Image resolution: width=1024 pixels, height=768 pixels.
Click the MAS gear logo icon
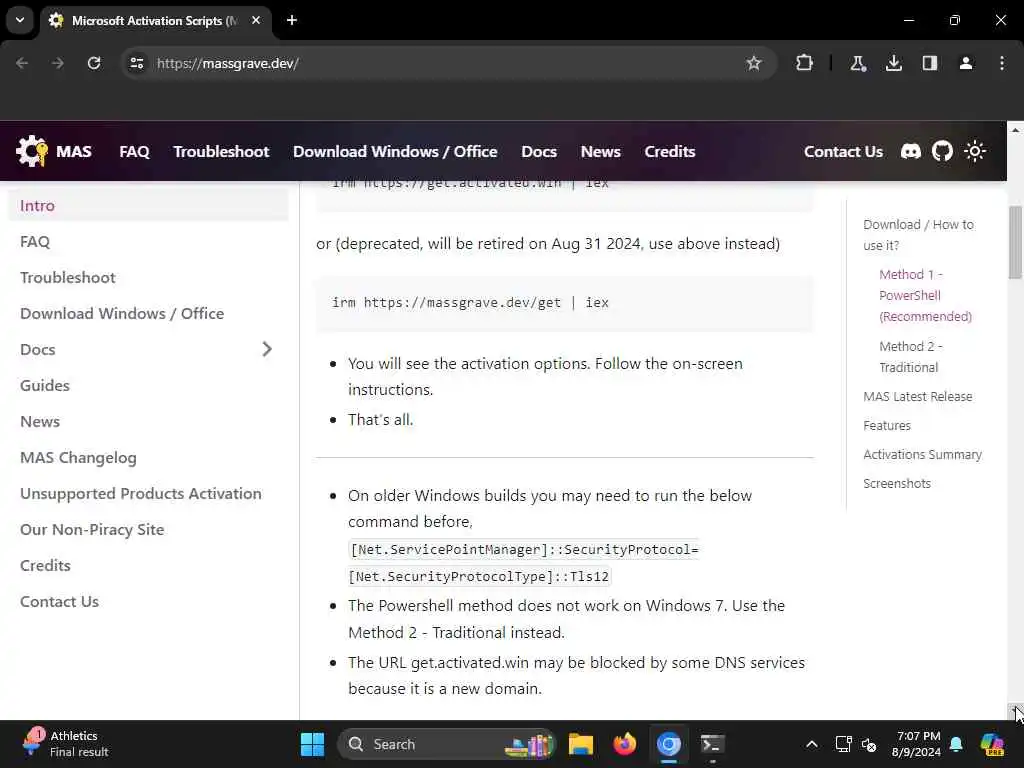(x=31, y=151)
